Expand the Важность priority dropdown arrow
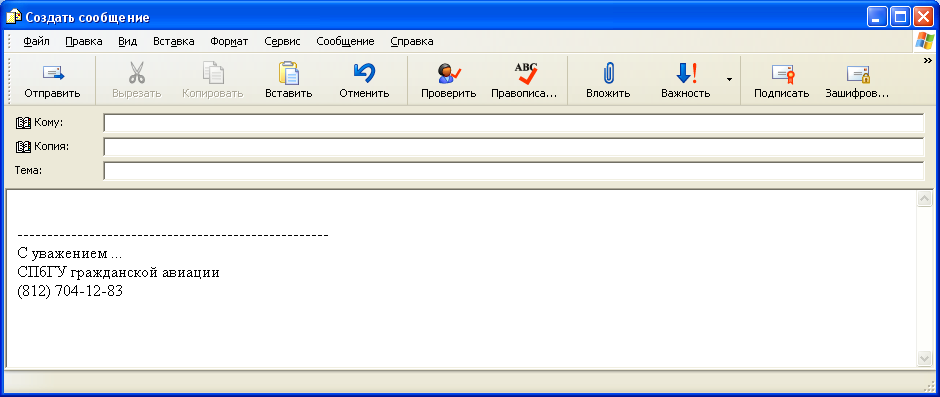This screenshot has height=397, width=940. click(729, 79)
